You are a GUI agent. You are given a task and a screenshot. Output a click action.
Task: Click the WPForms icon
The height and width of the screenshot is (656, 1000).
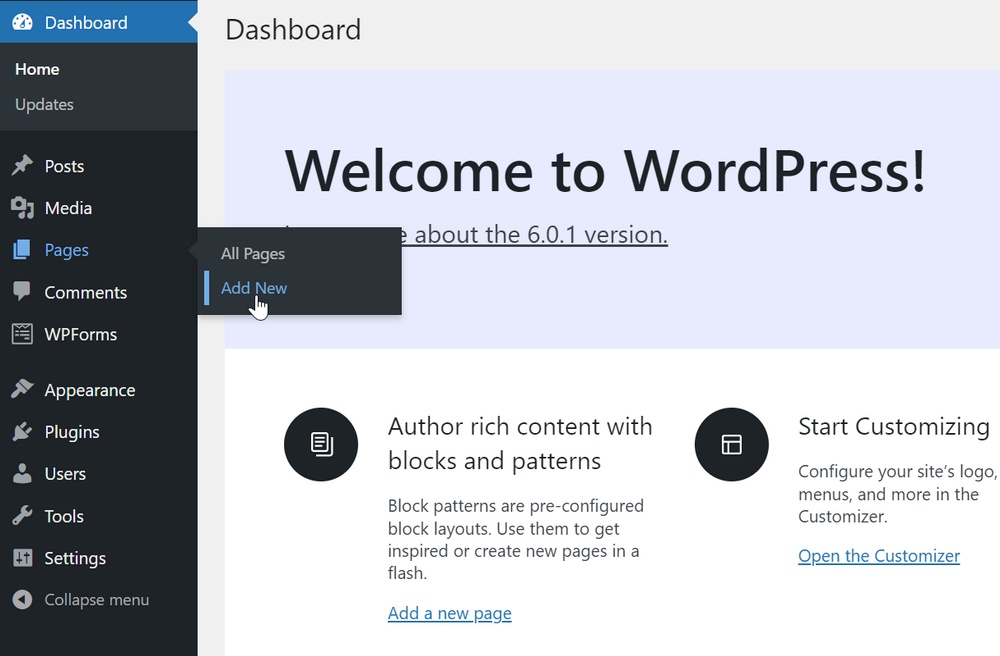click(22, 333)
